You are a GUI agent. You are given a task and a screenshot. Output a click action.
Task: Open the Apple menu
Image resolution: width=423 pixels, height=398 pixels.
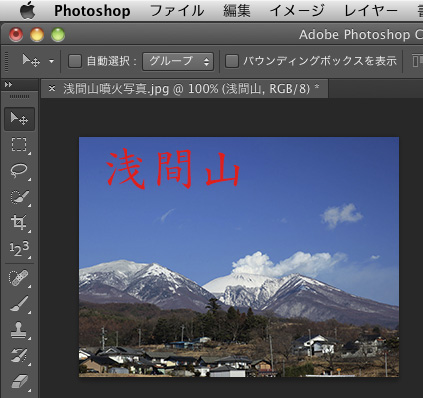click(x=27, y=10)
